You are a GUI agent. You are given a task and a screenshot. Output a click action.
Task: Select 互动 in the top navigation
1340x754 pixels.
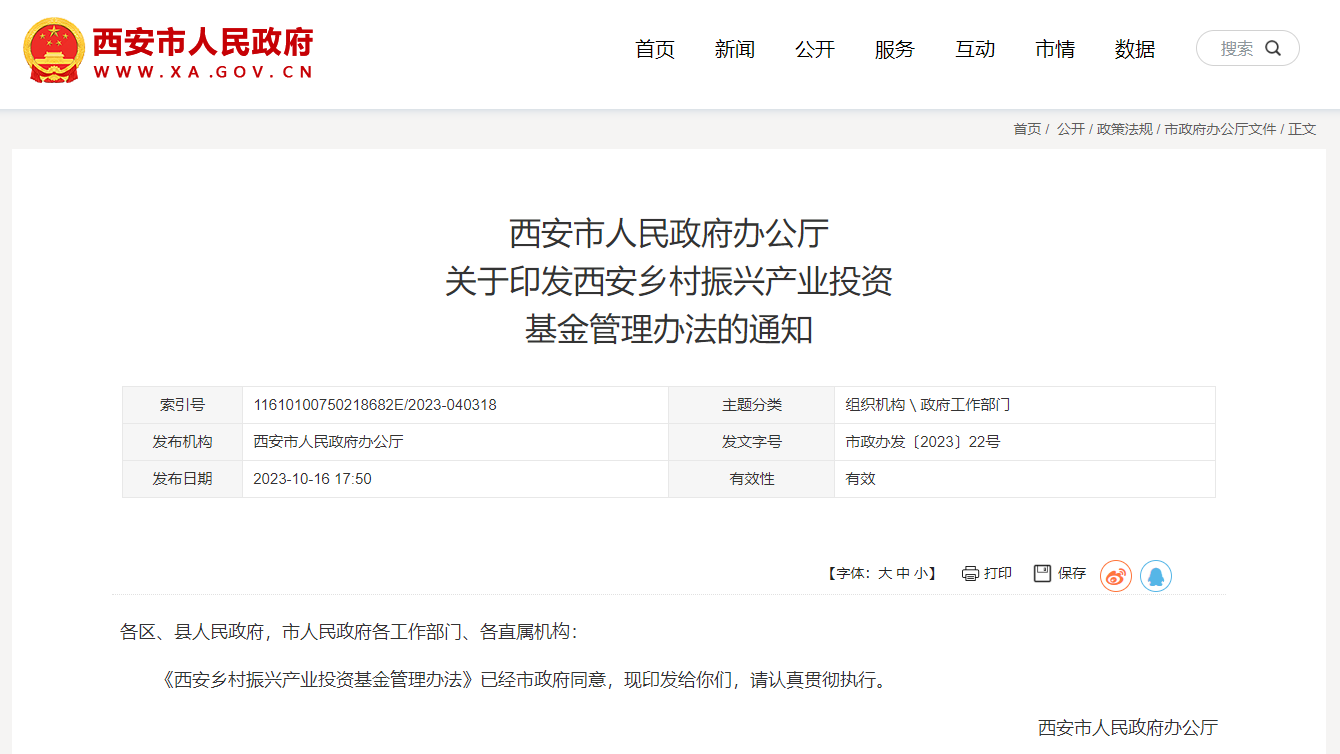(x=975, y=49)
